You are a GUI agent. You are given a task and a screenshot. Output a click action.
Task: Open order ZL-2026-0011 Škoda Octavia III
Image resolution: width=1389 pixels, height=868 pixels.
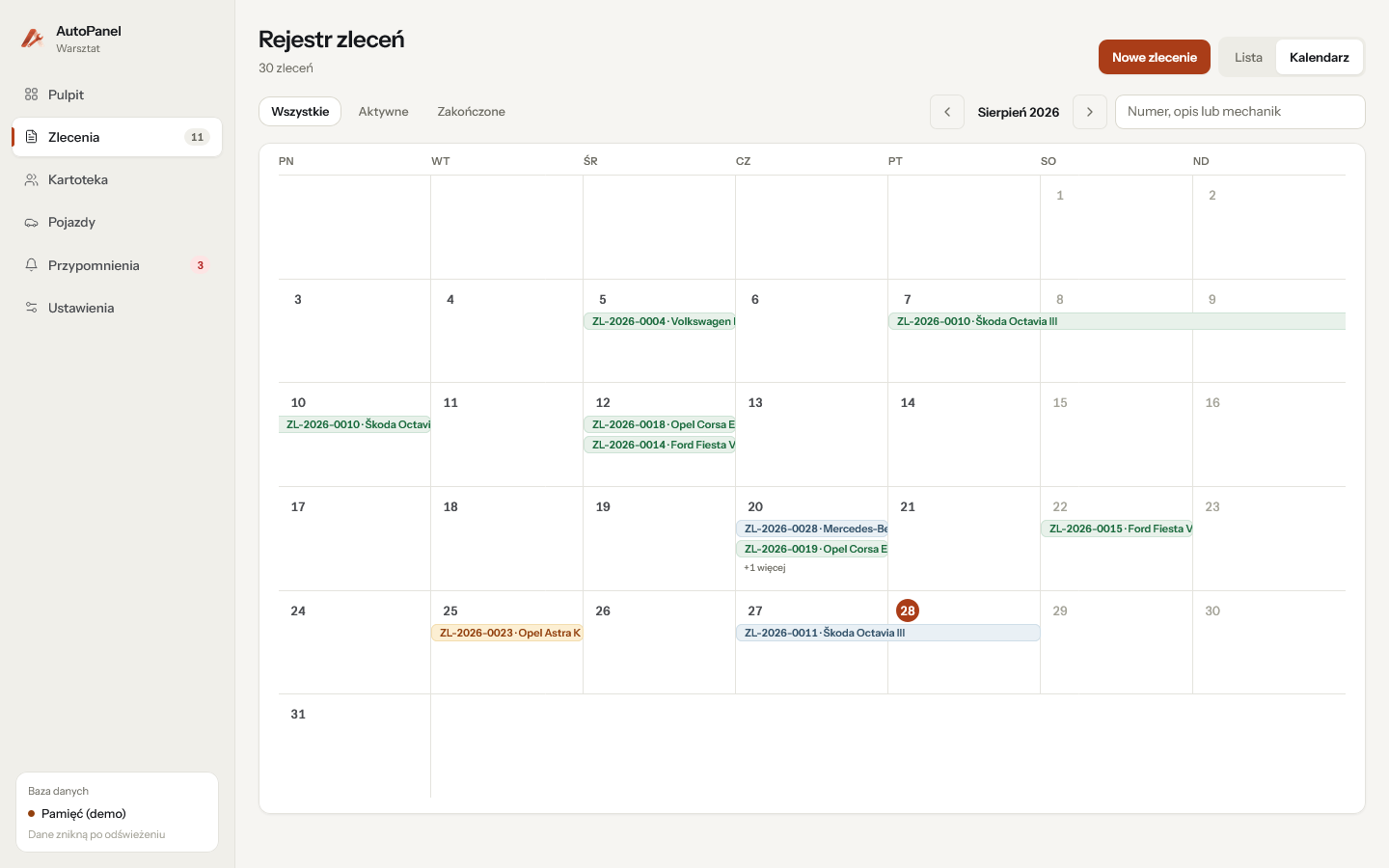[x=888, y=633]
